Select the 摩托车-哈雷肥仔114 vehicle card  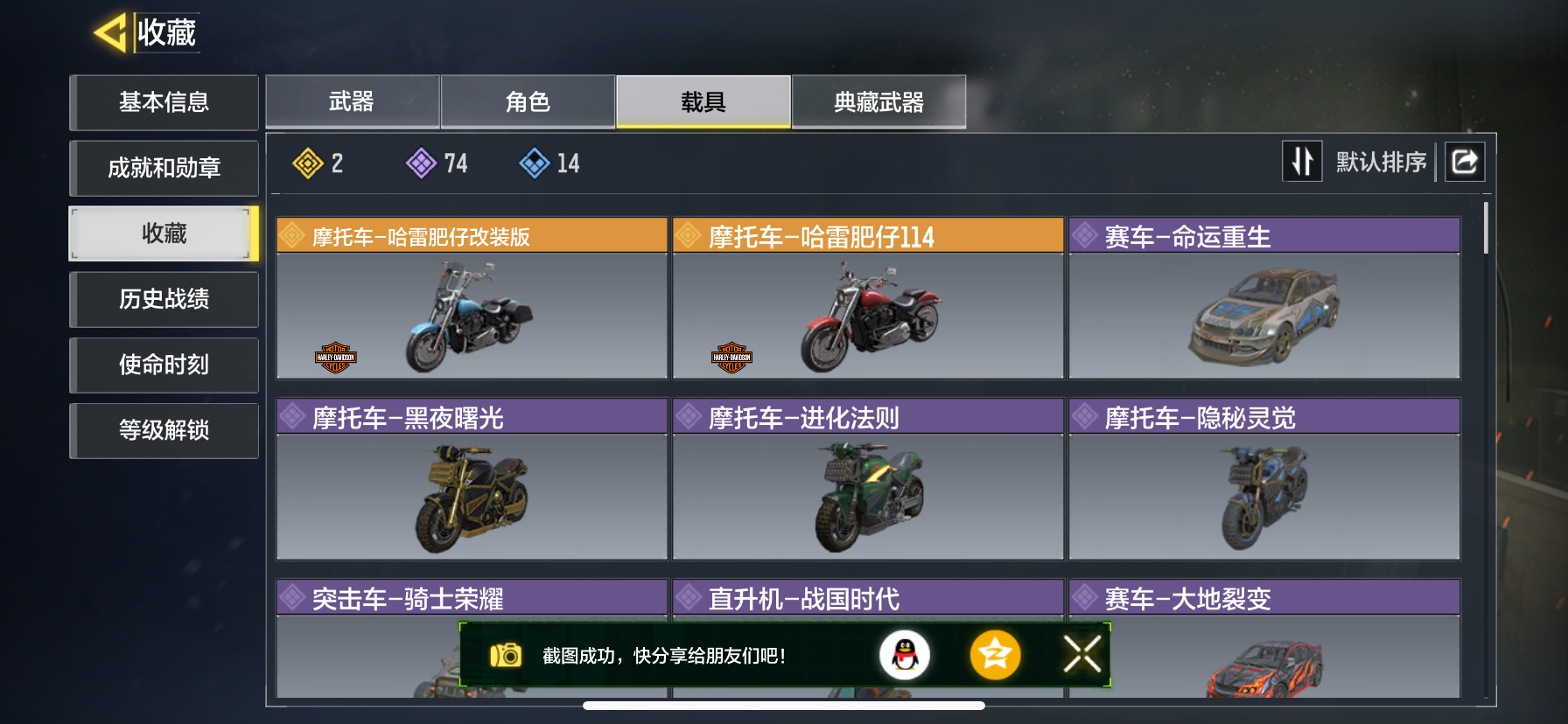[868, 298]
